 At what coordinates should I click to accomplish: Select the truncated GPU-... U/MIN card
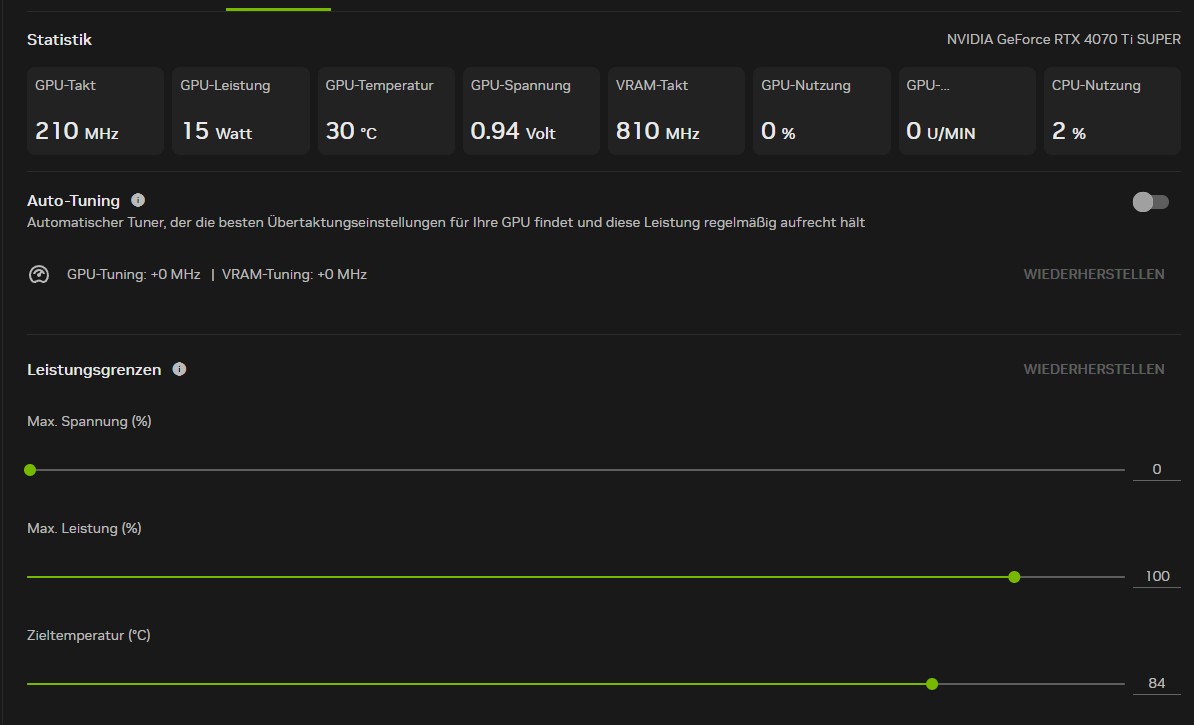pyautogui.click(x=967, y=111)
